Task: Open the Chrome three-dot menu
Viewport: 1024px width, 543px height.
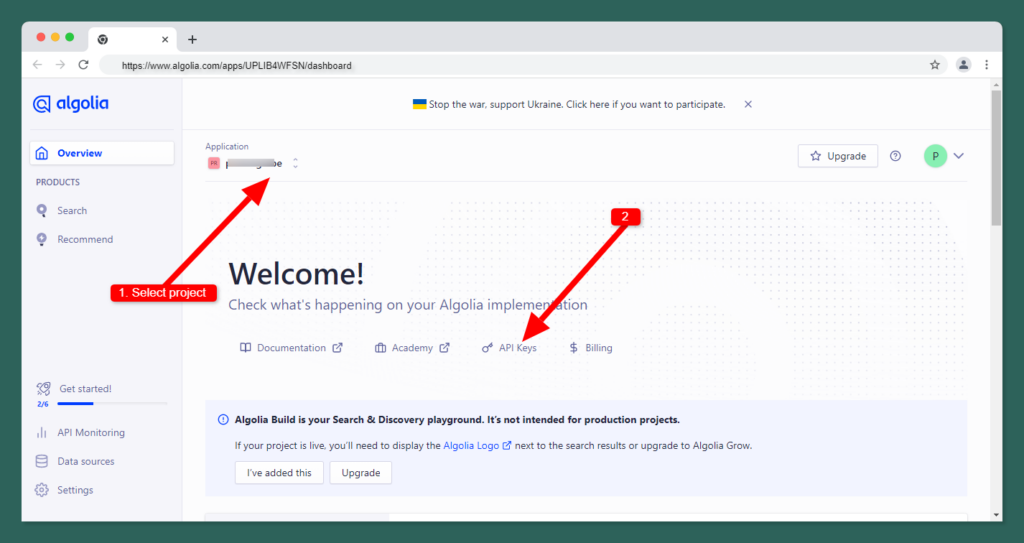Action: pos(987,65)
